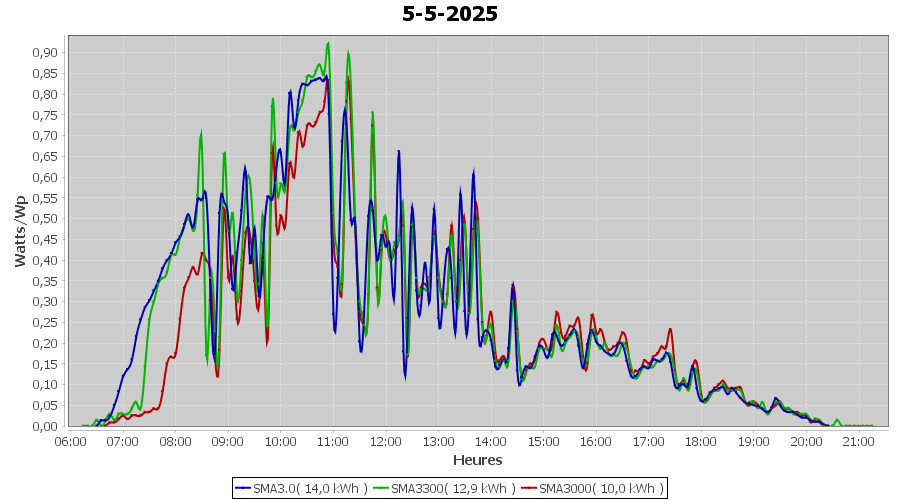Click the 15:00 time axis label
This screenshot has height=500, width=900.
tap(544, 441)
